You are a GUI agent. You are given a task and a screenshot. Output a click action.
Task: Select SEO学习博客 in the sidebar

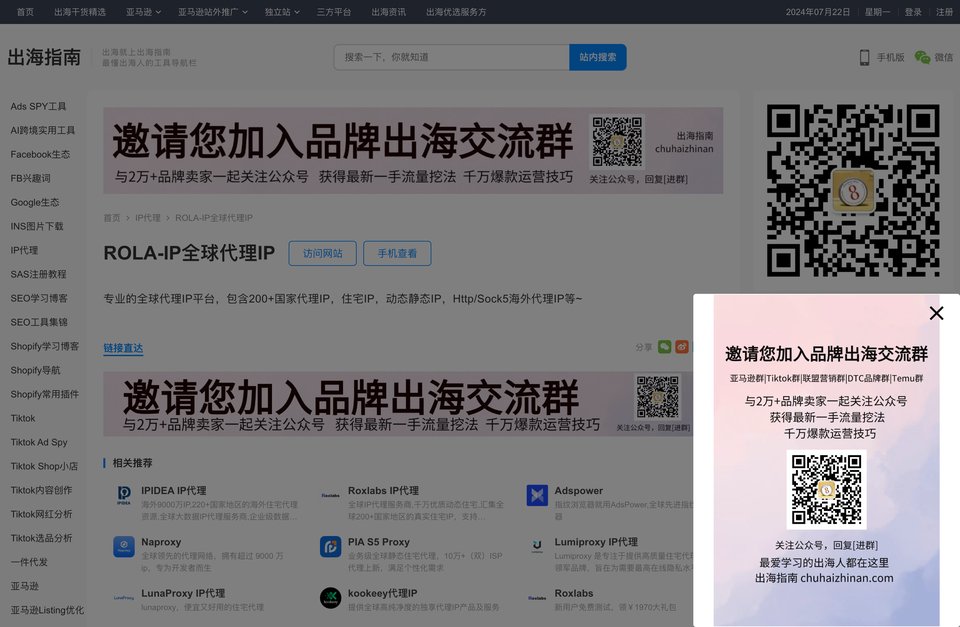pos(39,298)
